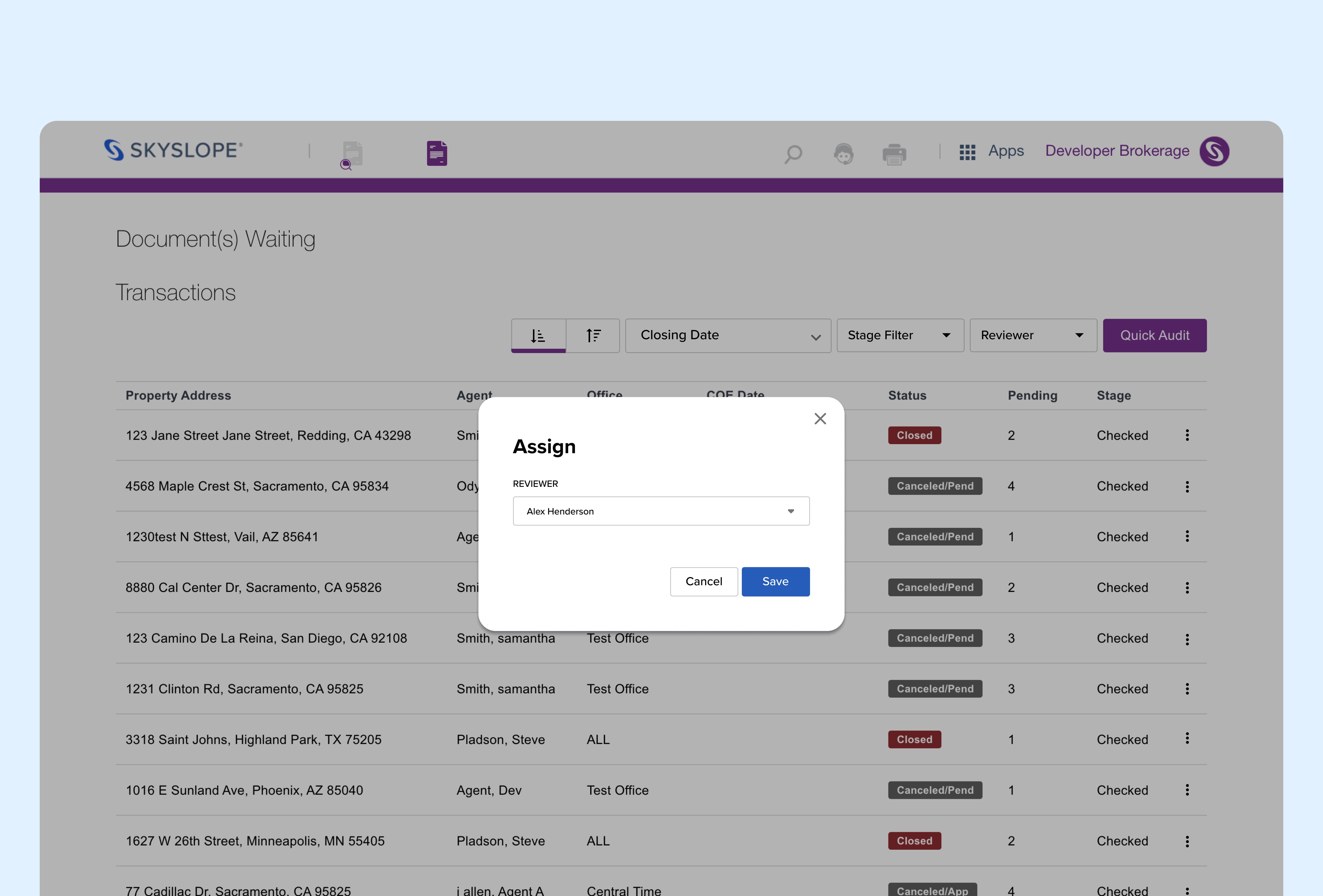Toggle descending sort order button
Image resolution: width=1323 pixels, height=896 pixels.
pyautogui.click(x=538, y=336)
